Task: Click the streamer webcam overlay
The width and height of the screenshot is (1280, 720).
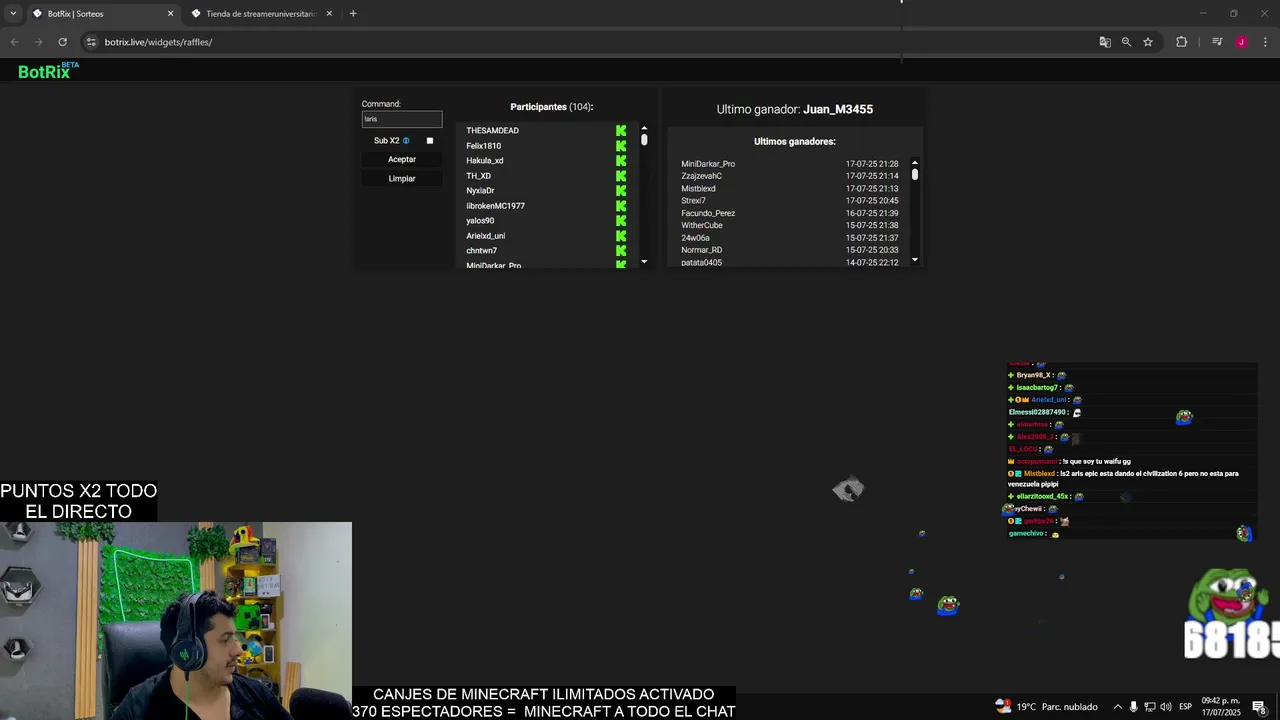Action: pyautogui.click(x=176, y=621)
